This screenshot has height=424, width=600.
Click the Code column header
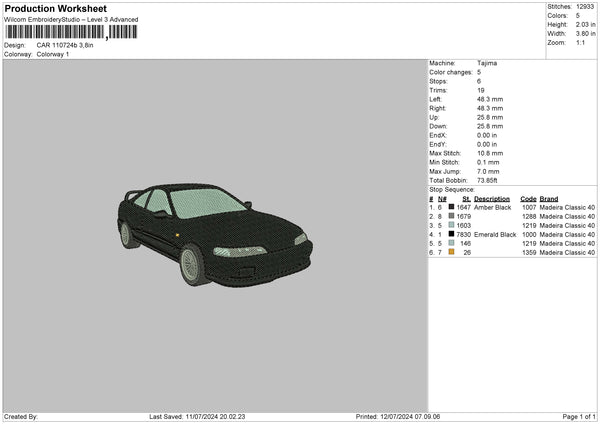528,198
